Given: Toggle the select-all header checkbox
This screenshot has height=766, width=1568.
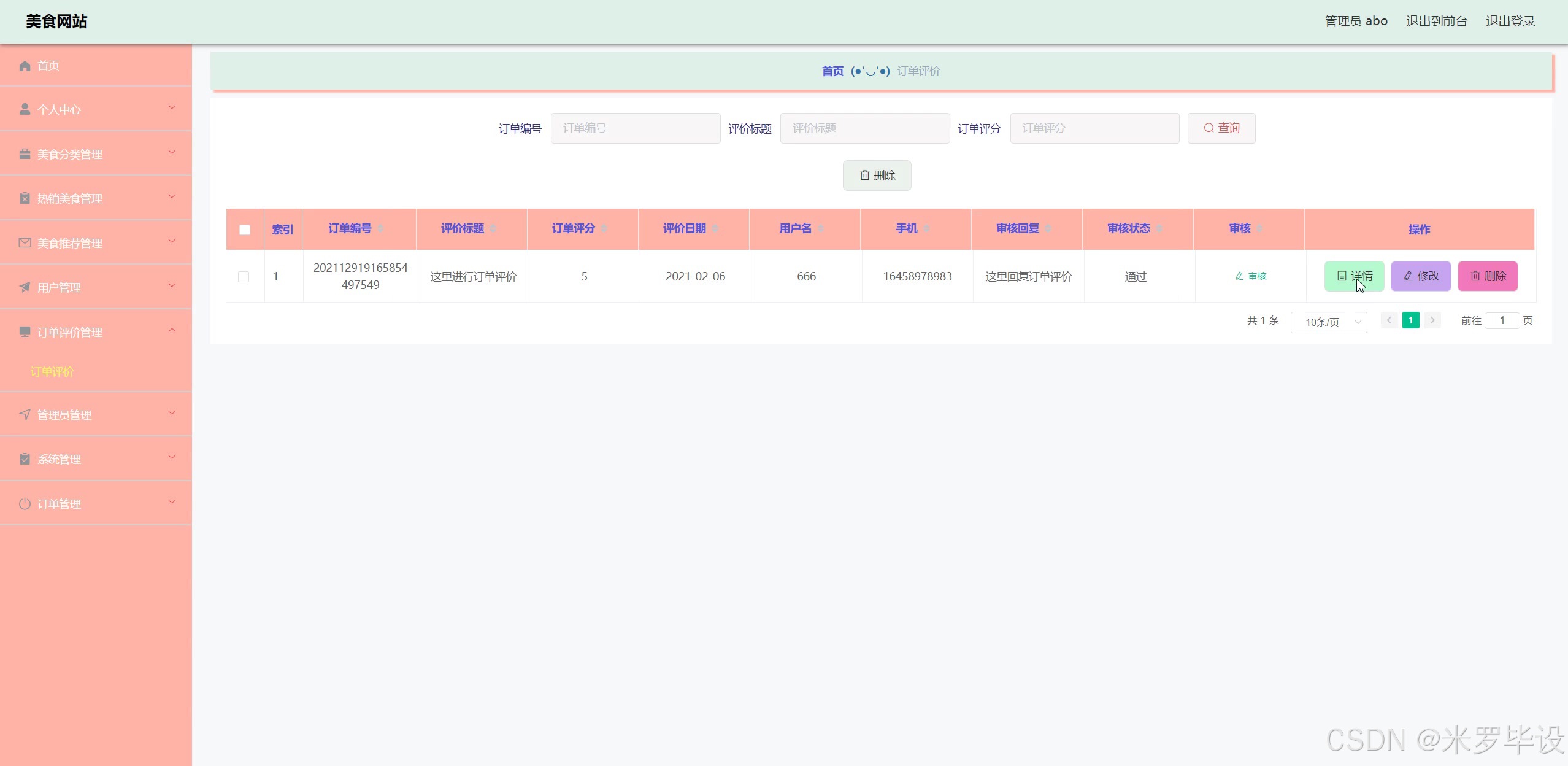Looking at the screenshot, I should tap(245, 230).
